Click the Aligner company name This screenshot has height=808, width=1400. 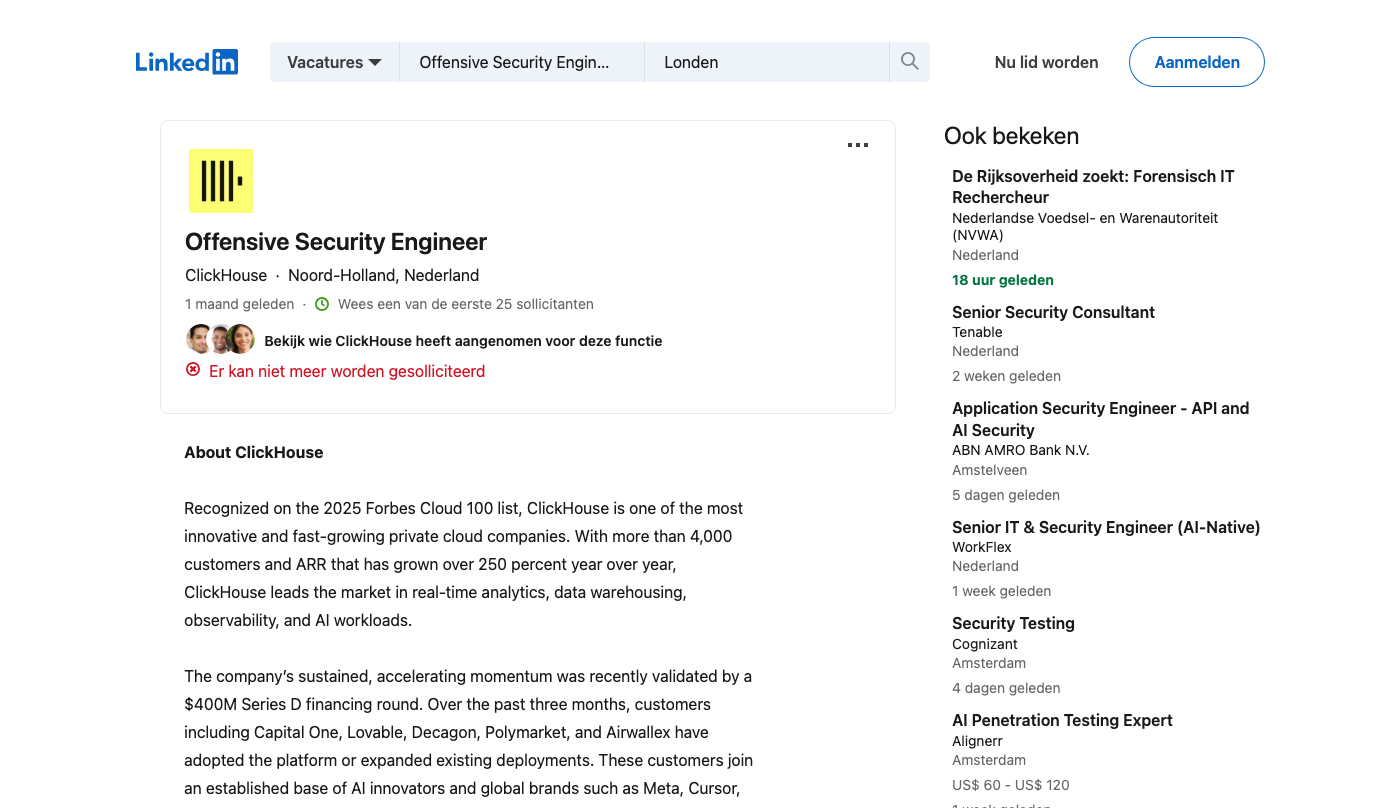(977, 741)
